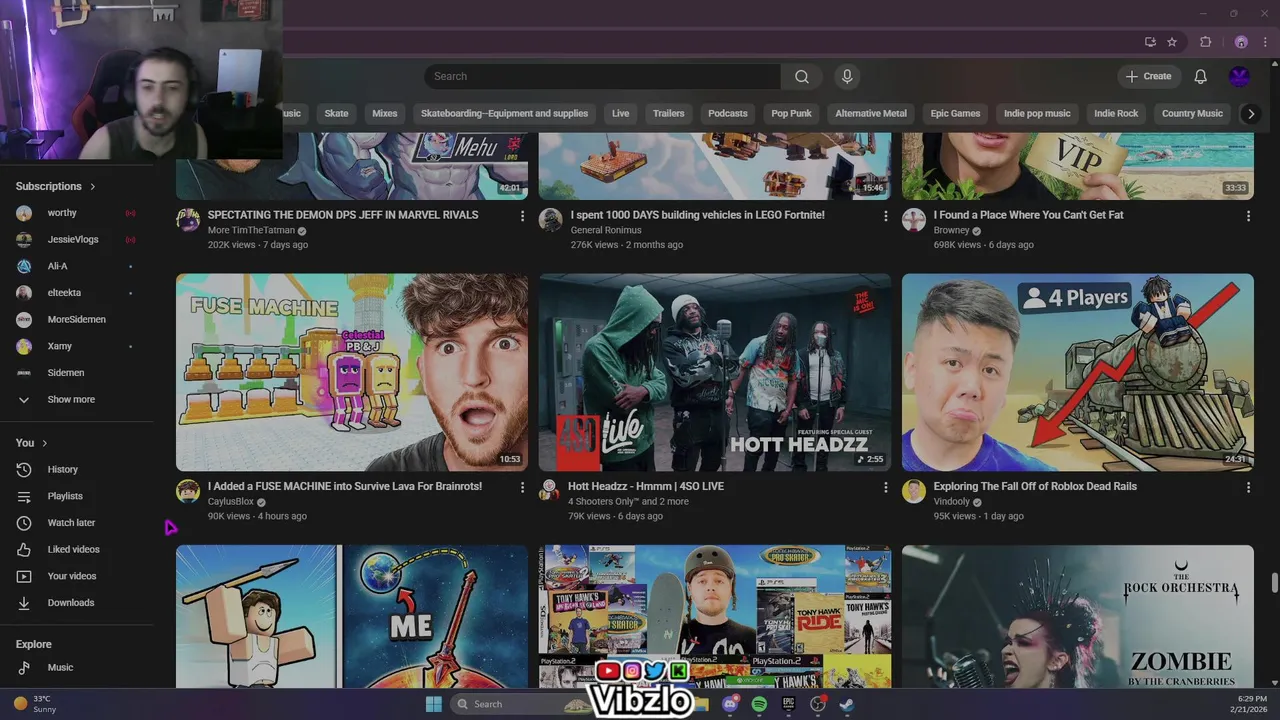
Task: Expand the Subscriptions section chevron
Action: (93, 186)
